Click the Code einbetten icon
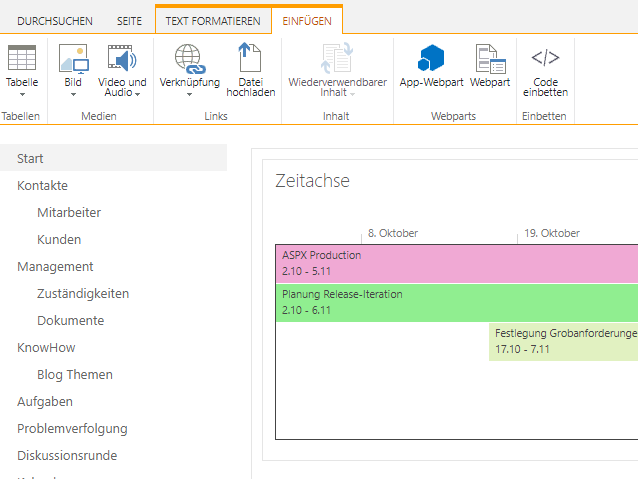The image size is (638, 479). [x=545, y=58]
